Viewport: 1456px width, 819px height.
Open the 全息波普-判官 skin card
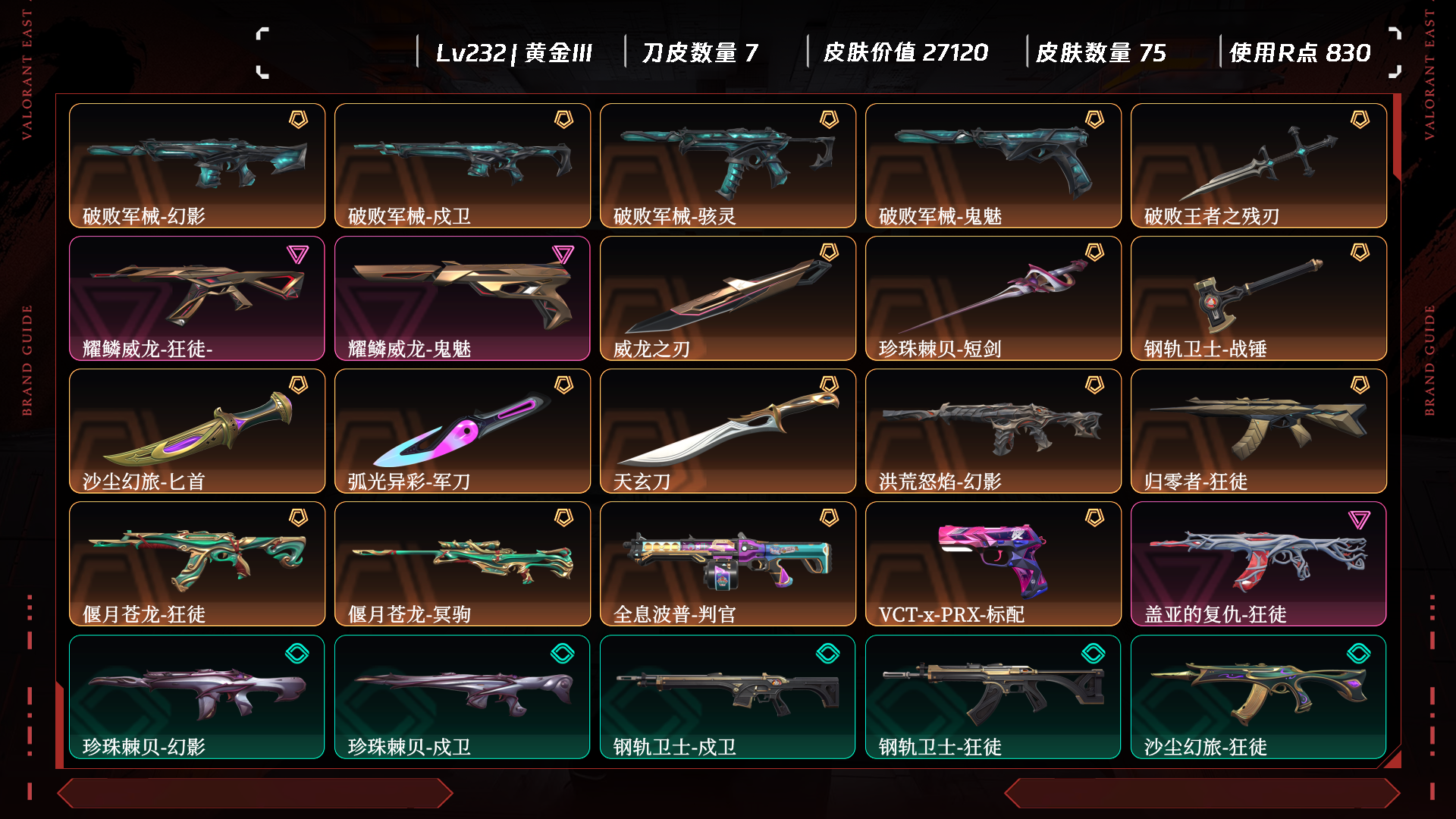click(x=728, y=563)
